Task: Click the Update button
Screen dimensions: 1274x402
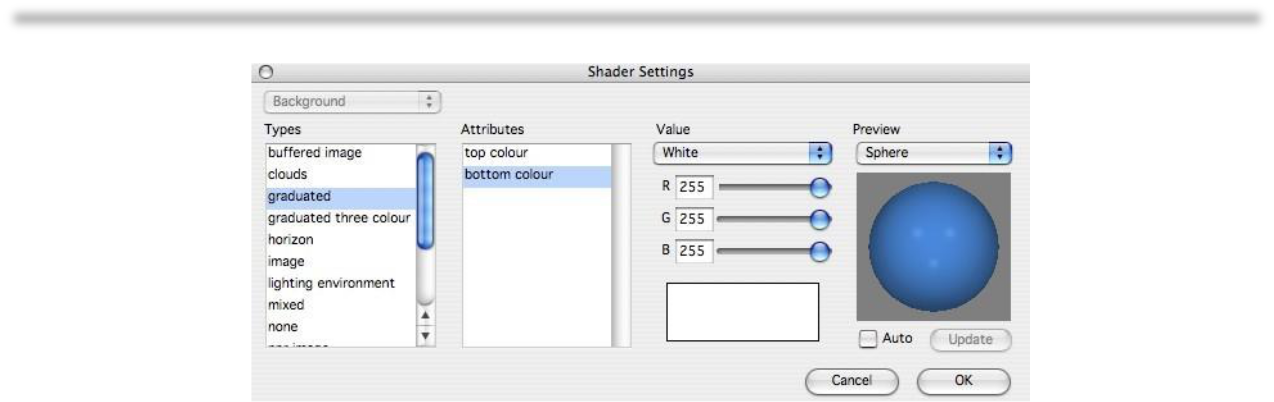Action: tap(970, 339)
